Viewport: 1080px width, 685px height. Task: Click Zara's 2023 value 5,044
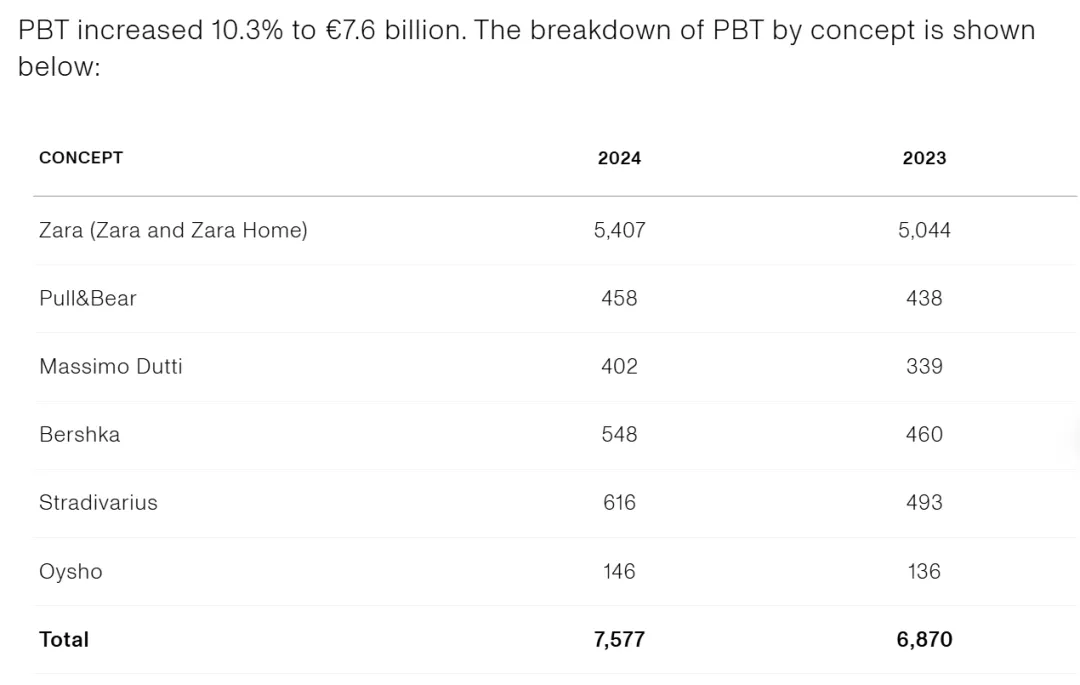[x=924, y=230]
